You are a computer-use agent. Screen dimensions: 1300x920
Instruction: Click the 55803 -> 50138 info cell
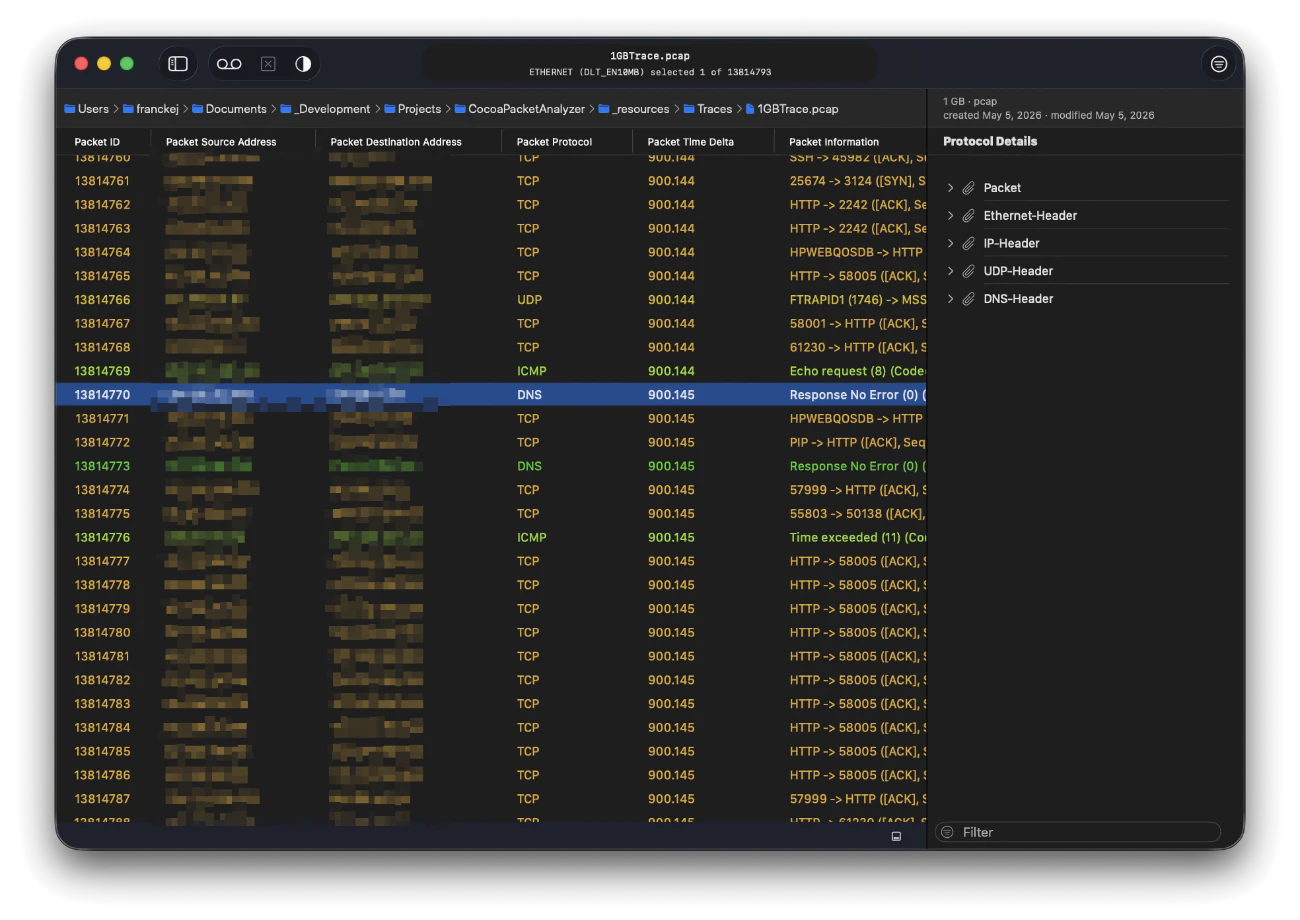[858, 514]
